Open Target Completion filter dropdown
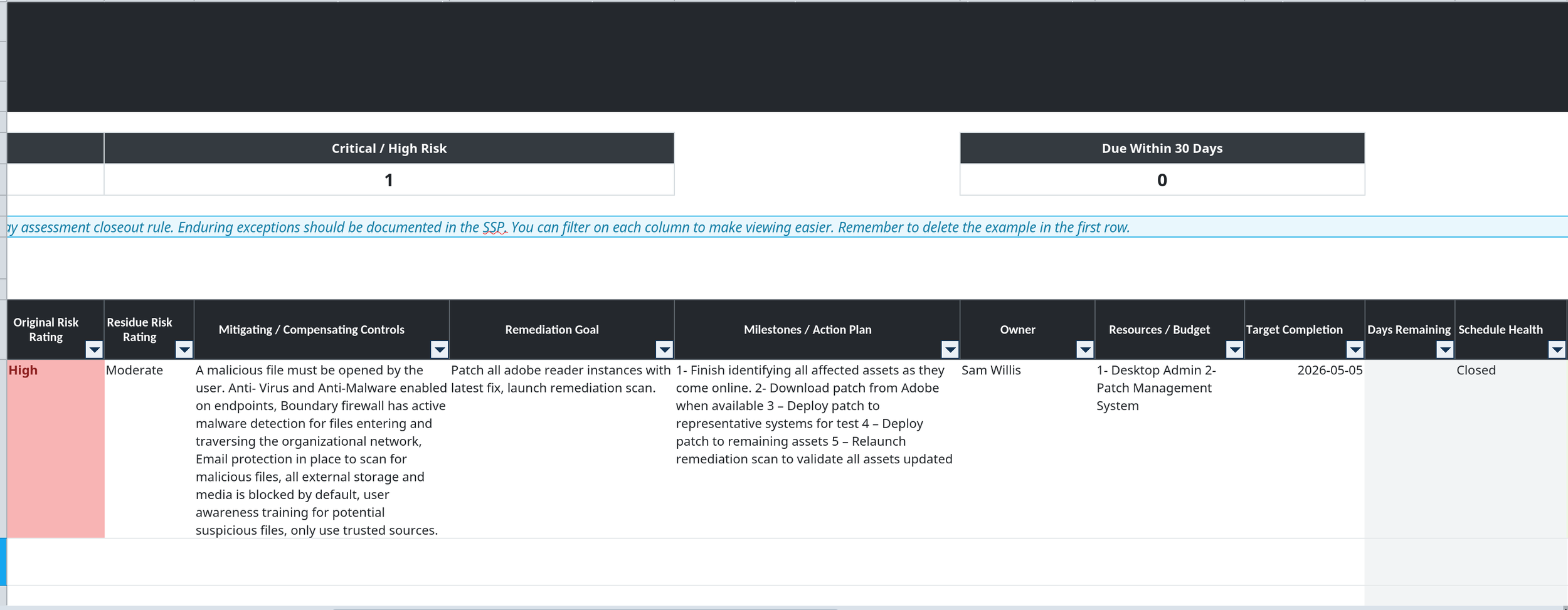Screen dimensions: 1568x610 [x=1355, y=350]
